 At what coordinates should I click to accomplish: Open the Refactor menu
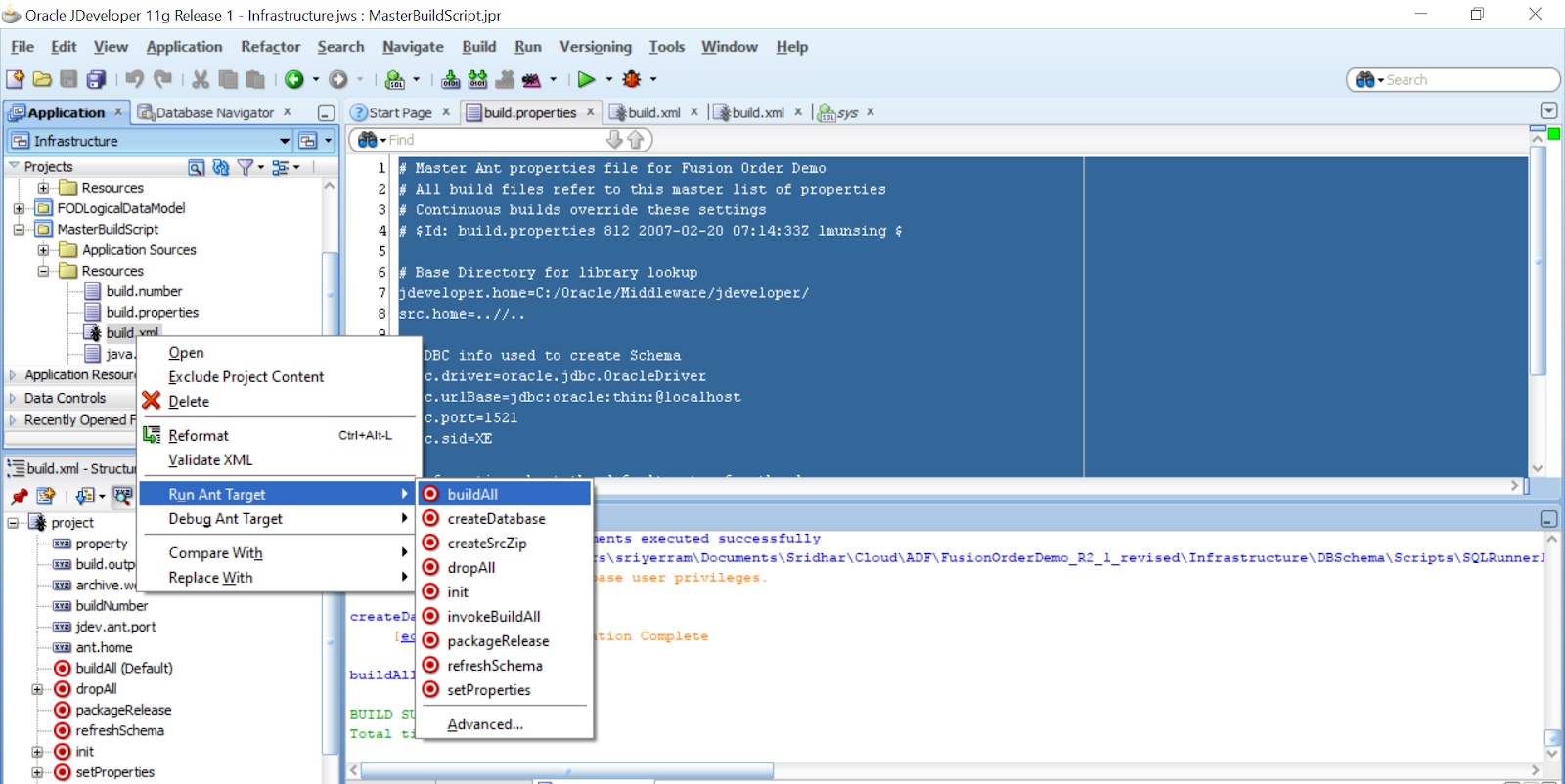tap(271, 47)
